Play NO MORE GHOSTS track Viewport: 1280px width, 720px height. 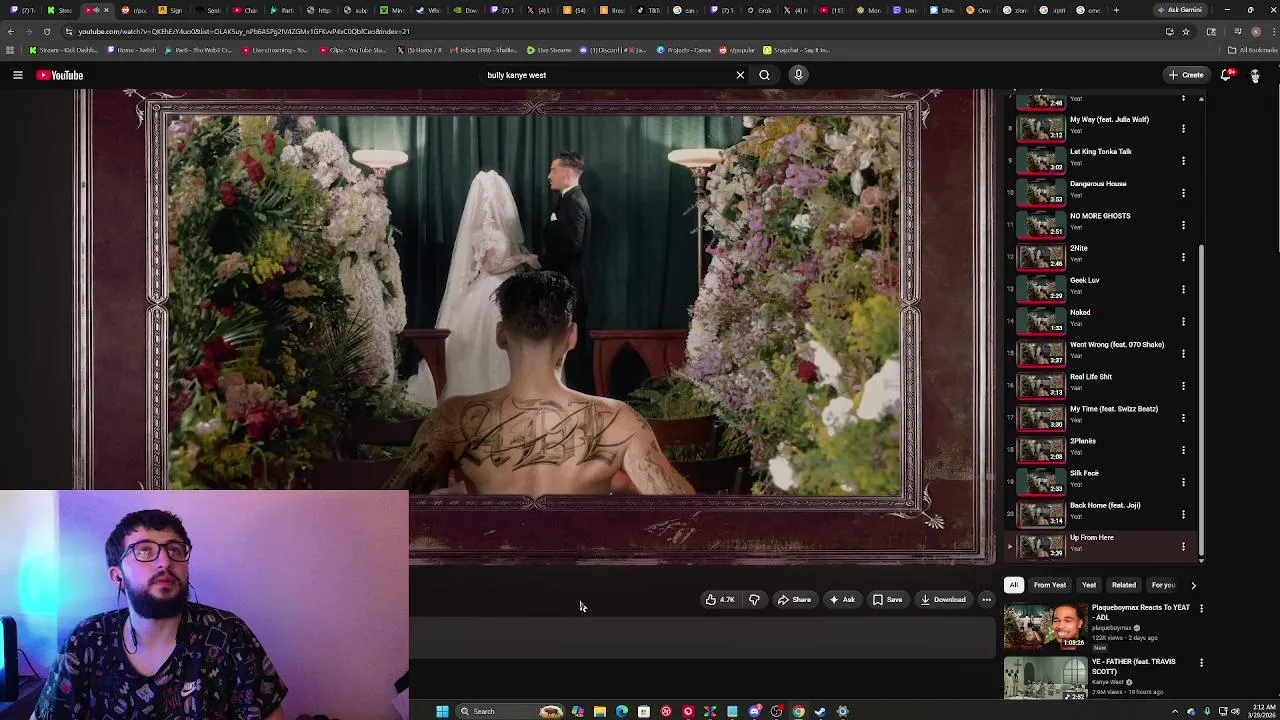click(1100, 224)
